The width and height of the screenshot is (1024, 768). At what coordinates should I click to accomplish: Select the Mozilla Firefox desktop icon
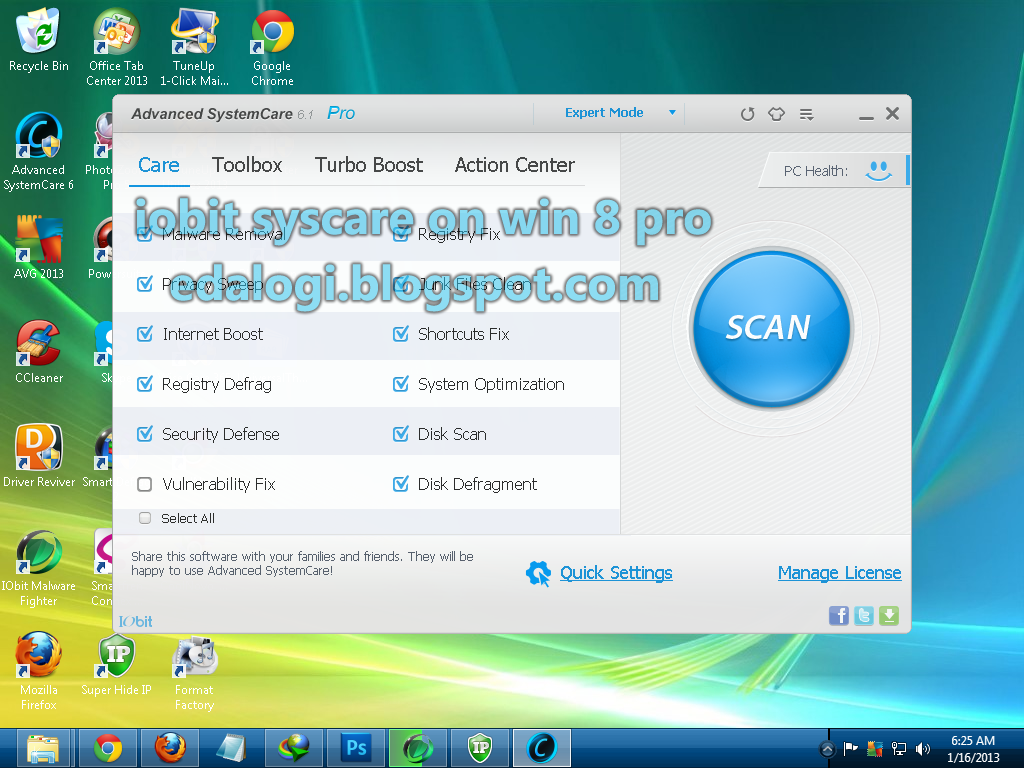[x=39, y=671]
